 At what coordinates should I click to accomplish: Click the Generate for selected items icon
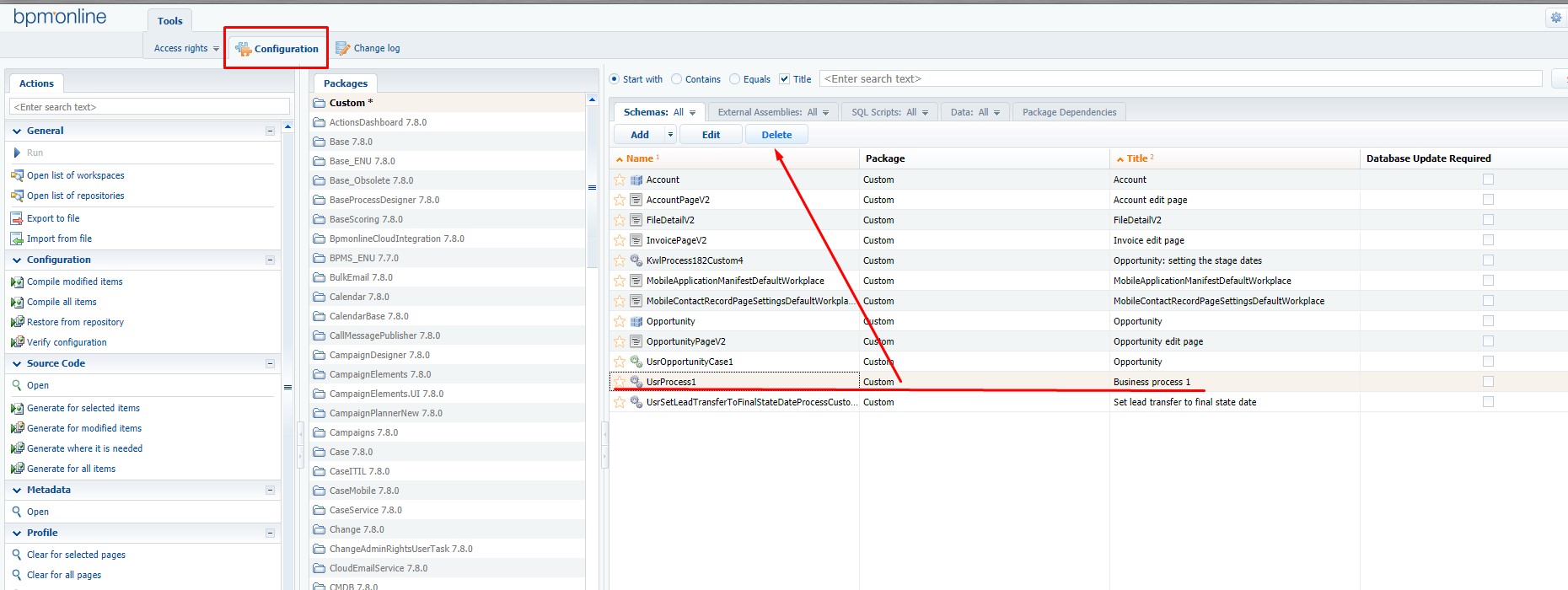click(17, 408)
